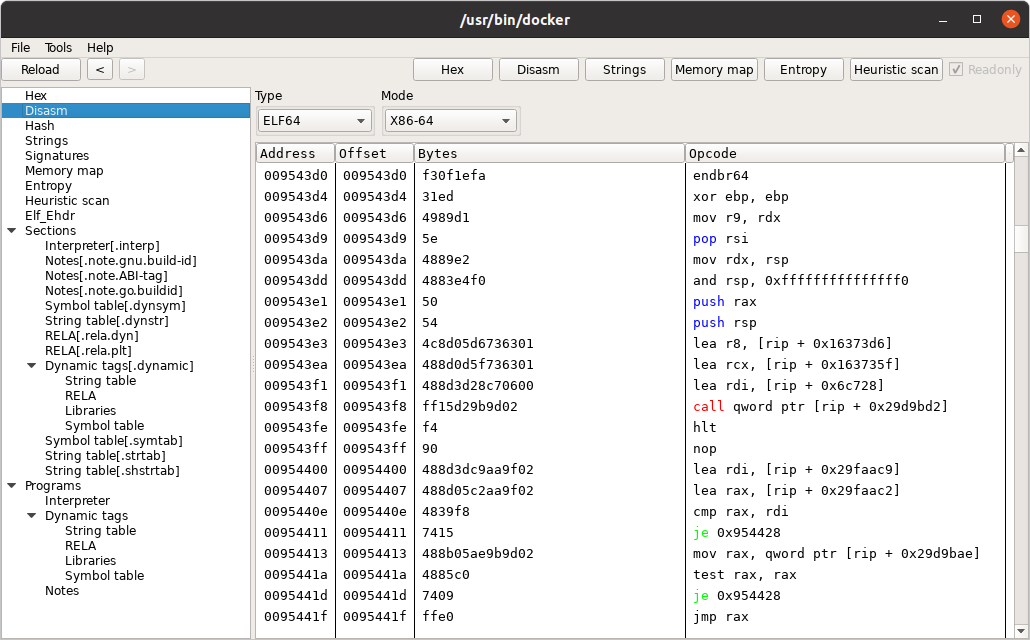Click the Disasm toolbar button
The height and width of the screenshot is (640, 1030).
coord(539,70)
